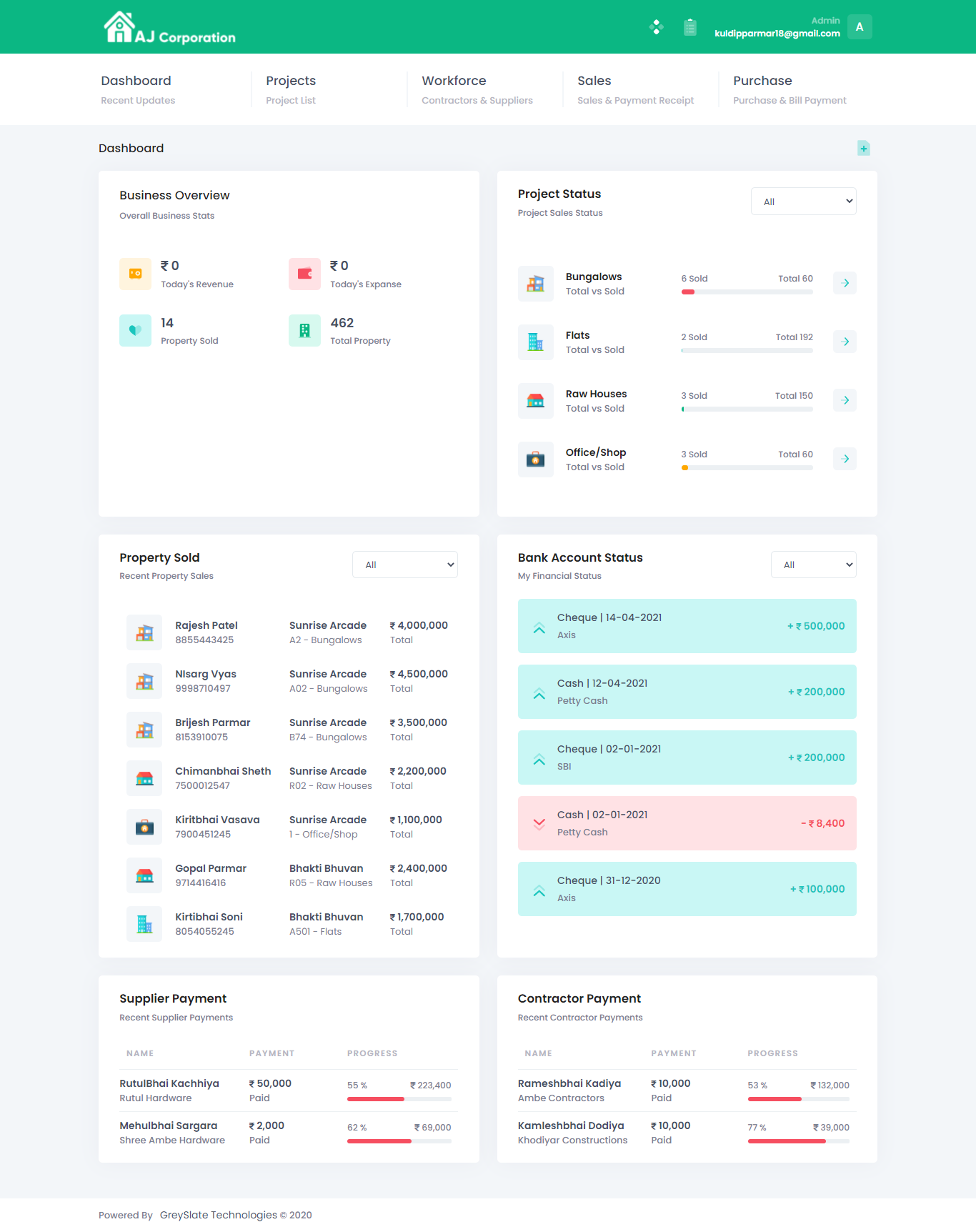
Task: Click GreySlate Technologies footer link
Action: click(x=218, y=1215)
